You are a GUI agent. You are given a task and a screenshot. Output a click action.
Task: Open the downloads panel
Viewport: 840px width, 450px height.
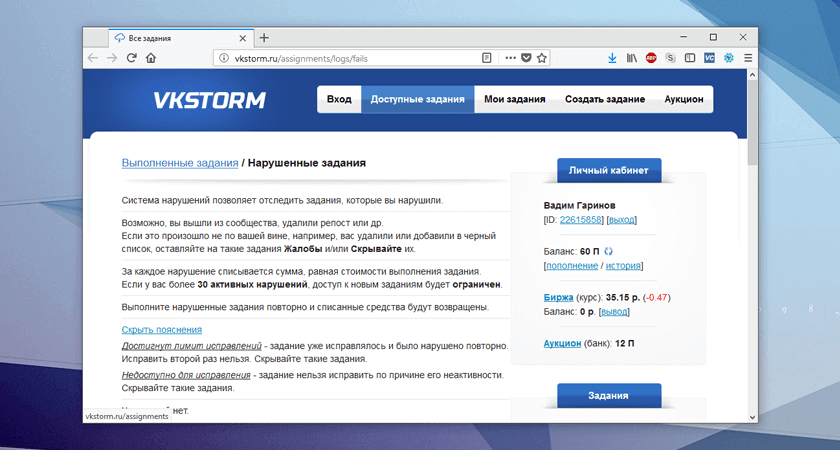click(x=612, y=58)
